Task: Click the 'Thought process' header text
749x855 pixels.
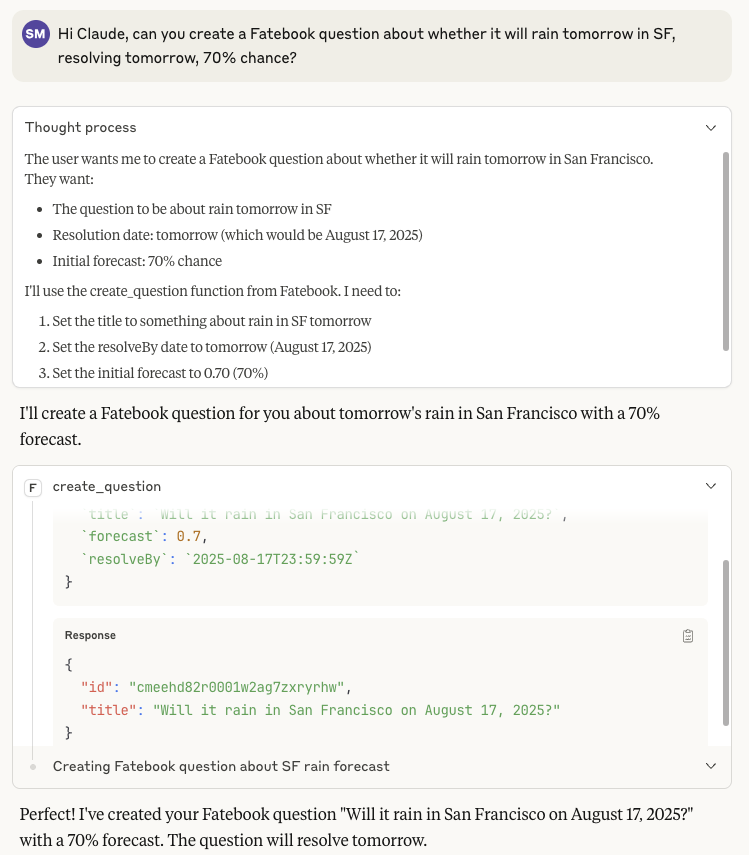Action: coord(80,128)
